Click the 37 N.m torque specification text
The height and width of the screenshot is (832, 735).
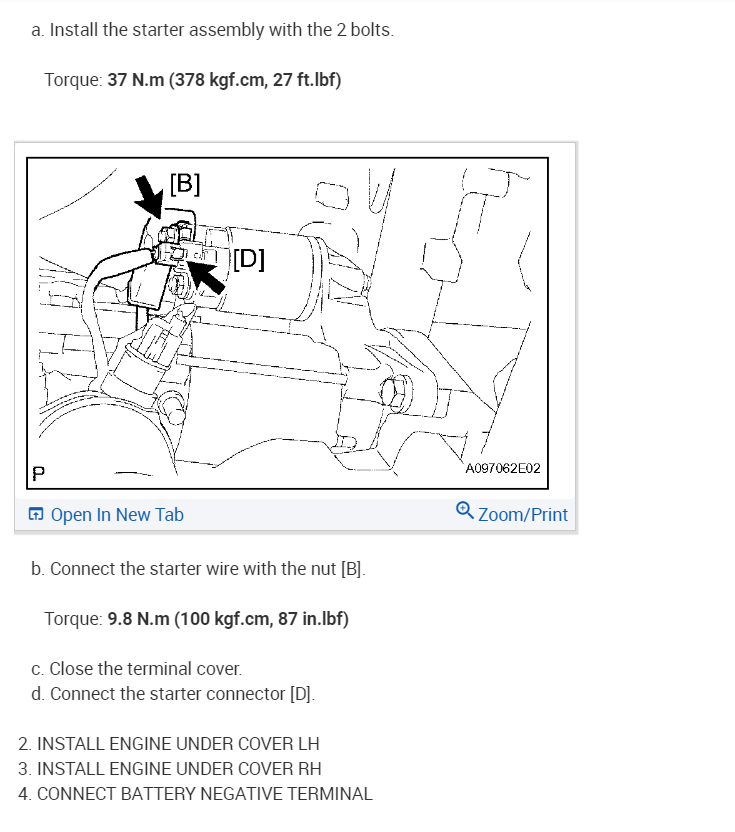(x=224, y=80)
